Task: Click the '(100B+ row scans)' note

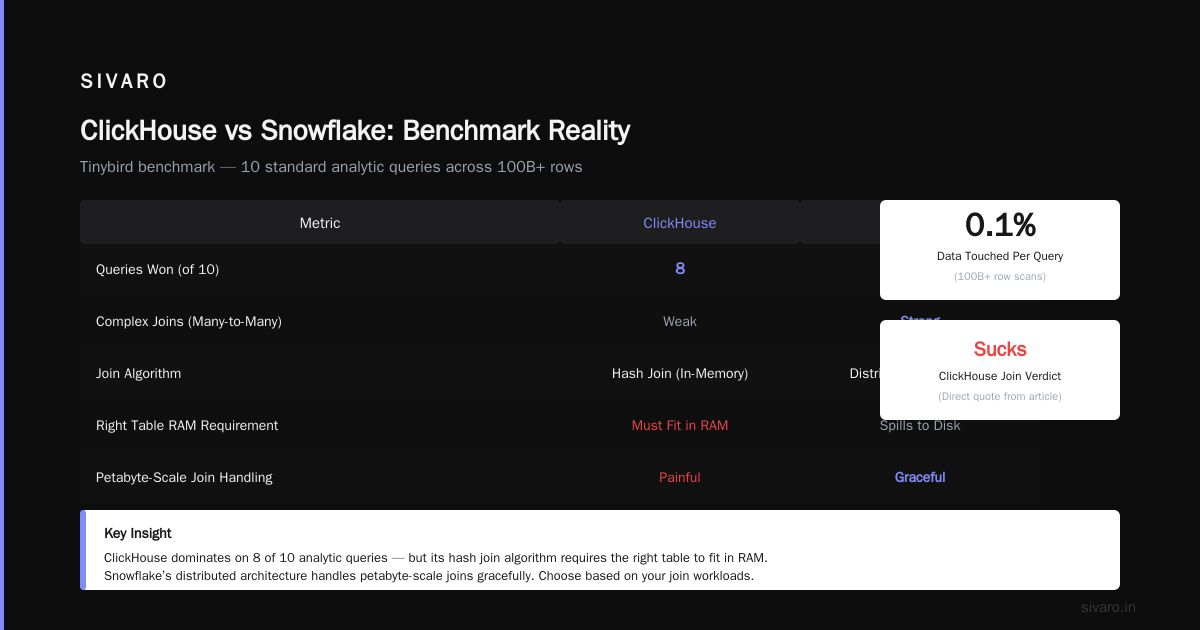Action: (x=1000, y=276)
